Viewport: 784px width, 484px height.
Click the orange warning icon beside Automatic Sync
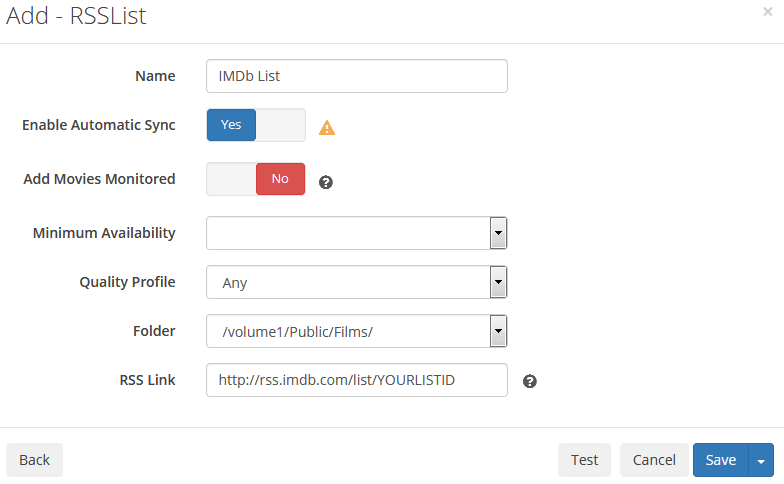pyautogui.click(x=327, y=128)
